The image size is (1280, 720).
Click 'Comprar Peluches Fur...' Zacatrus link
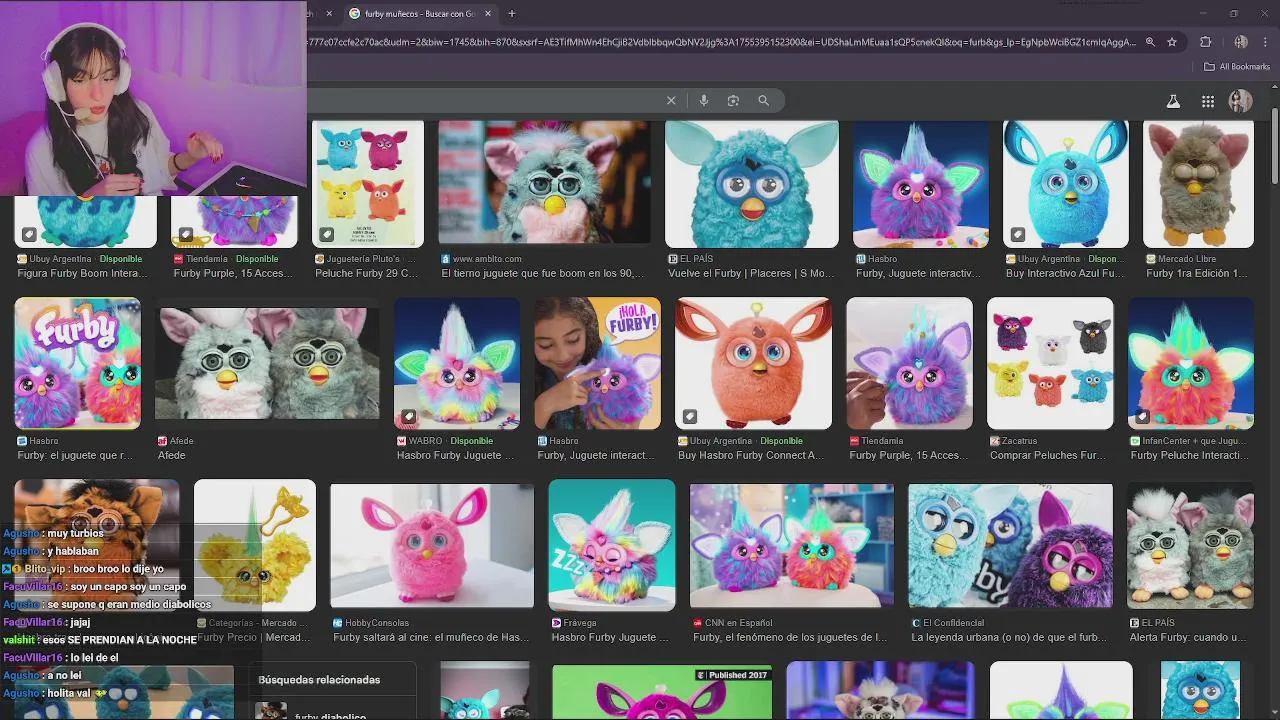click(1048, 455)
